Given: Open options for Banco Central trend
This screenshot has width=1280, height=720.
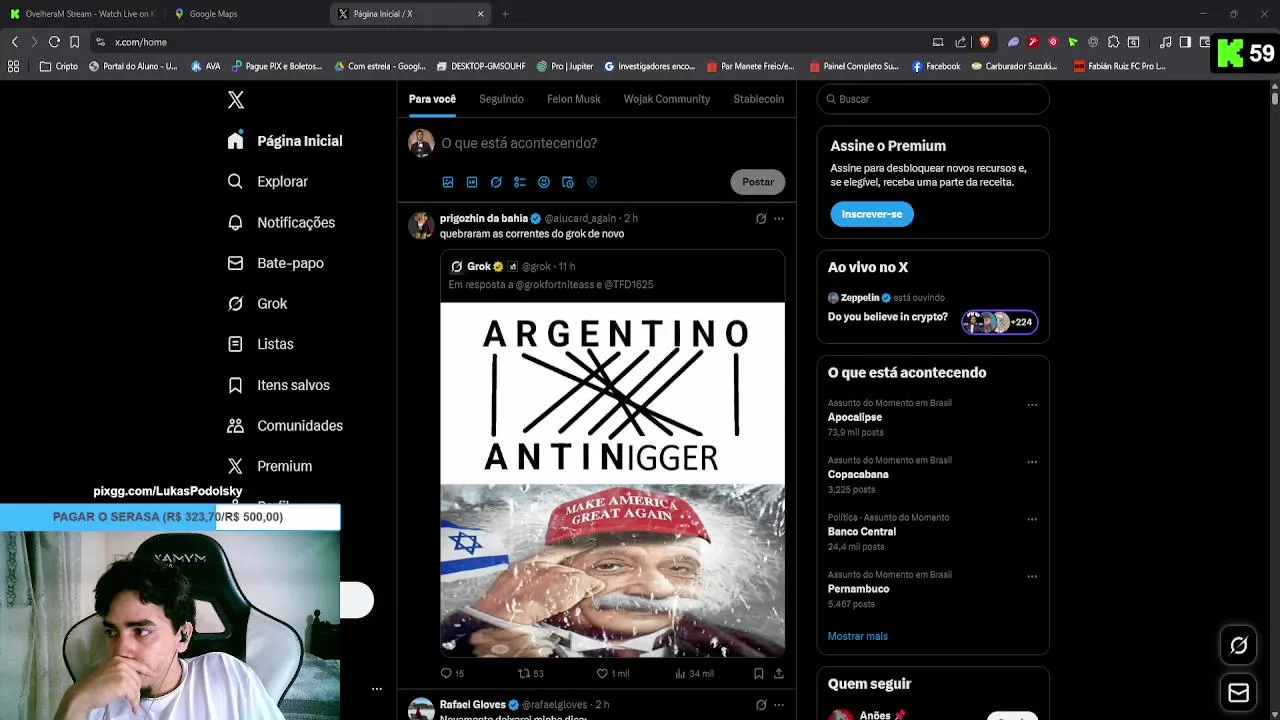Looking at the screenshot, I should click(1032, 519).
